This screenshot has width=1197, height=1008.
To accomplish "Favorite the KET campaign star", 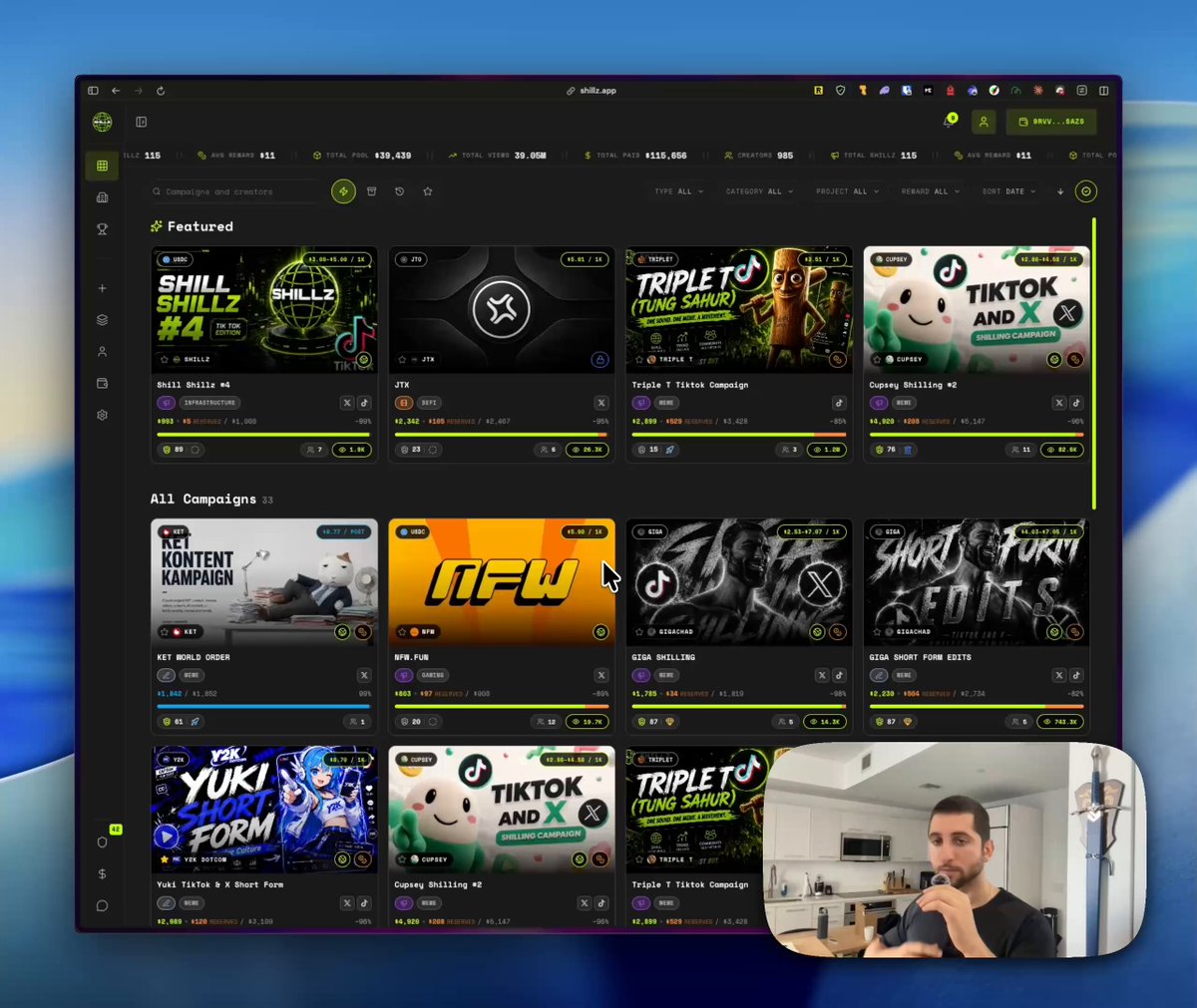I will point(165,632).
